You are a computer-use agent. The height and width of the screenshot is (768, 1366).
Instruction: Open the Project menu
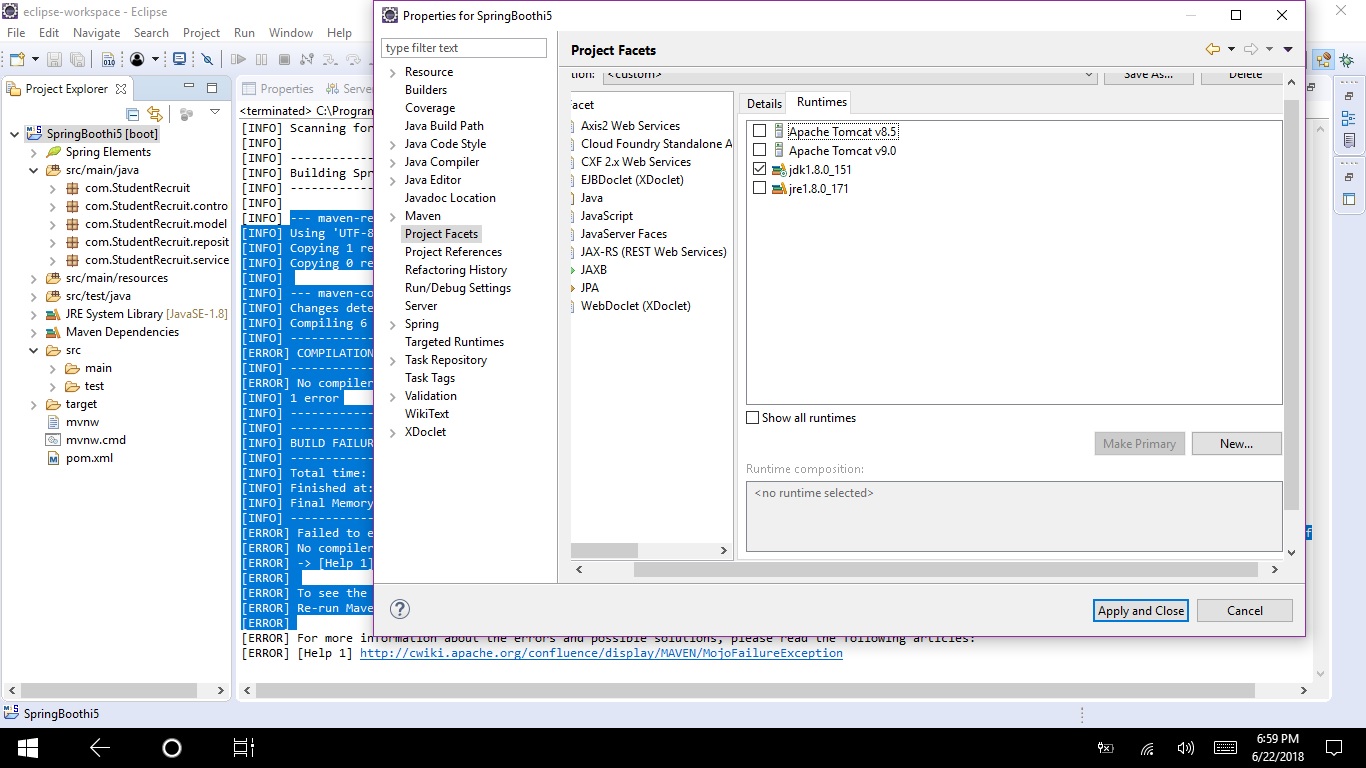click(201, 33)
